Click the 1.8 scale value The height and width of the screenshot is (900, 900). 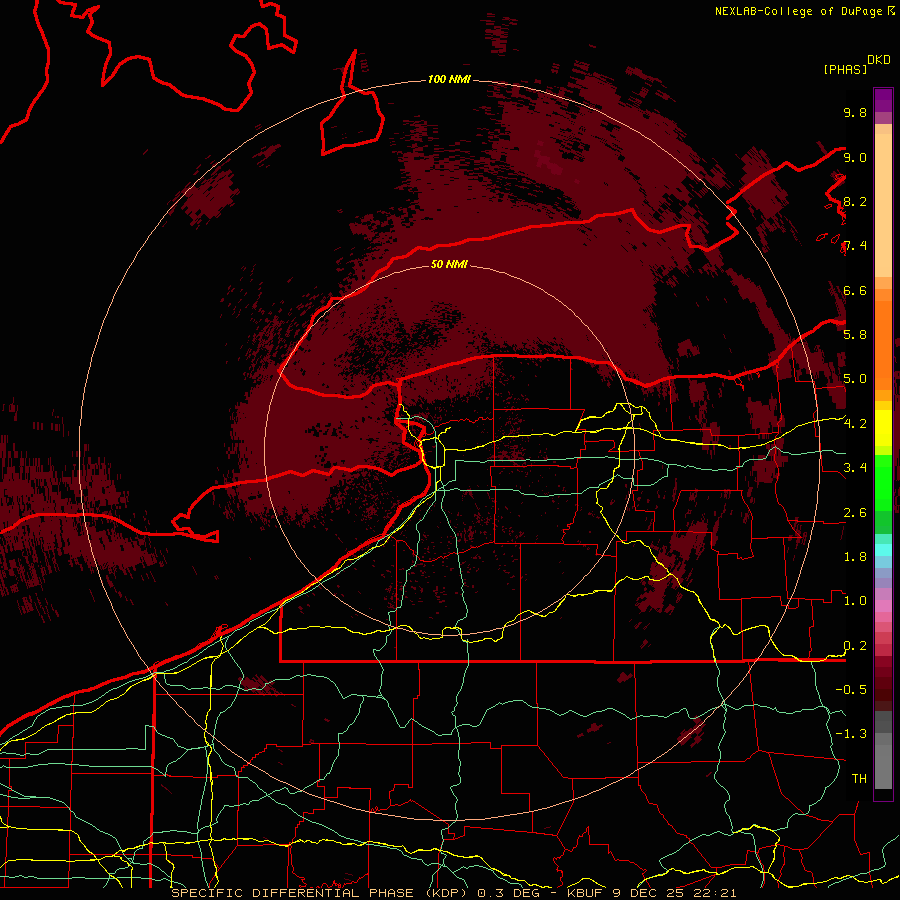[855, 557]
